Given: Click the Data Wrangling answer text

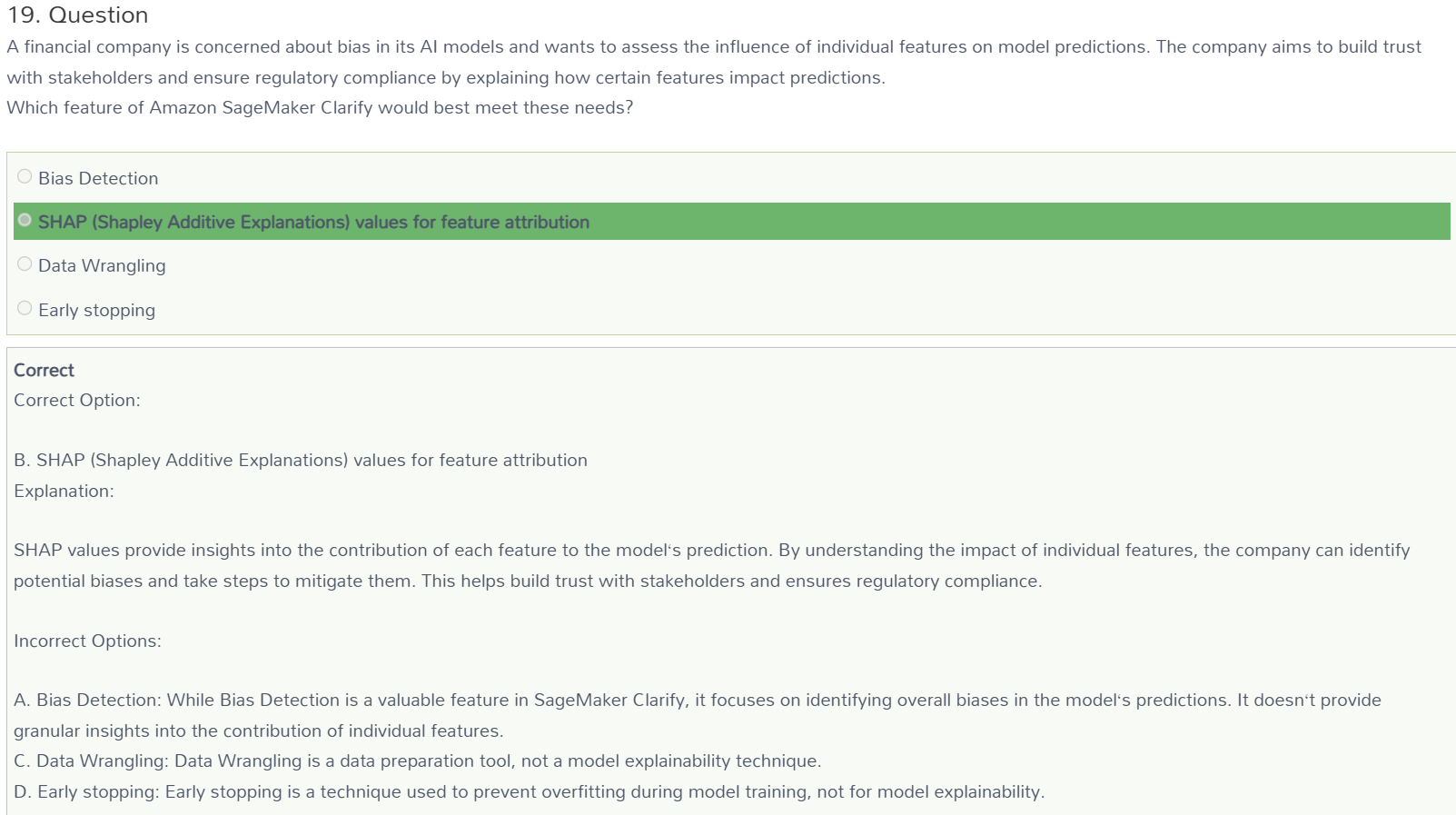Looking at the screenshot, I should [102, 265].
